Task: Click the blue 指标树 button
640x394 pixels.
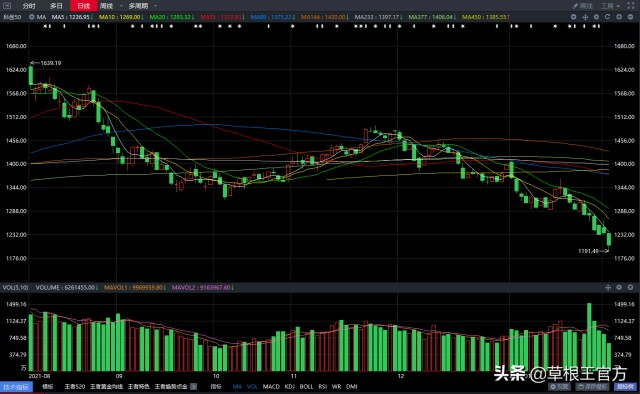Action: click(625, 387)
